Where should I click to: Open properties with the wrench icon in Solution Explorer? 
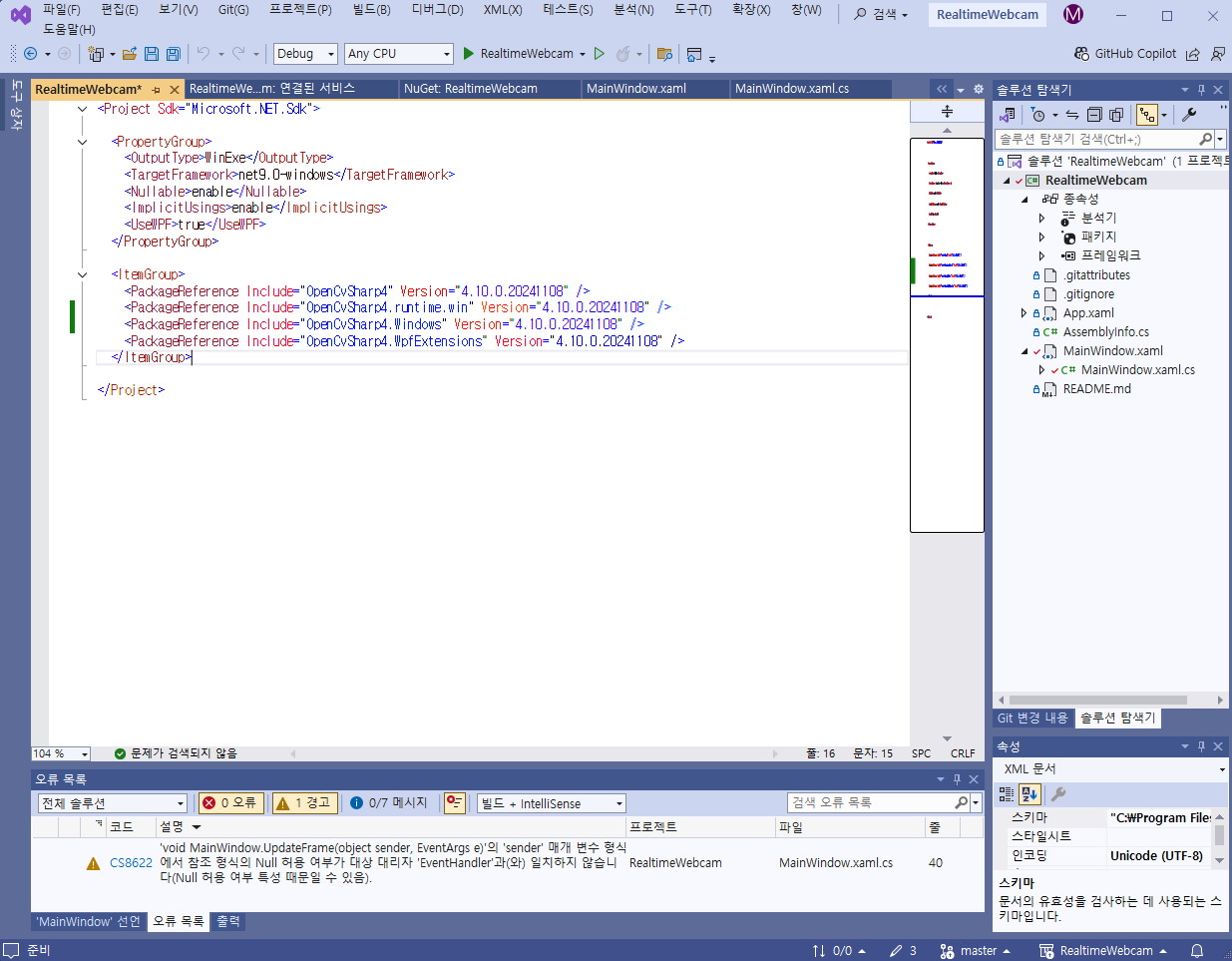click(1189, 115)
